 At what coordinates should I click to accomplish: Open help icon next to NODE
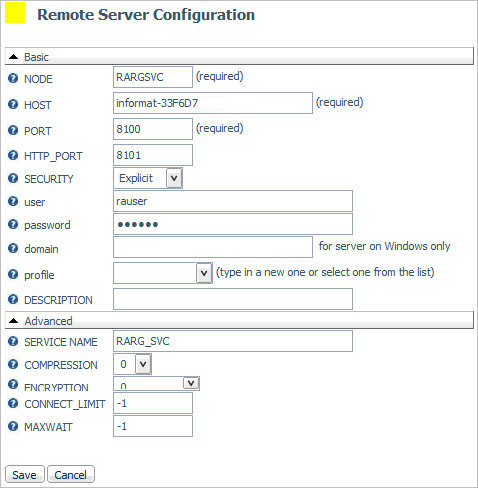point(13,79)
